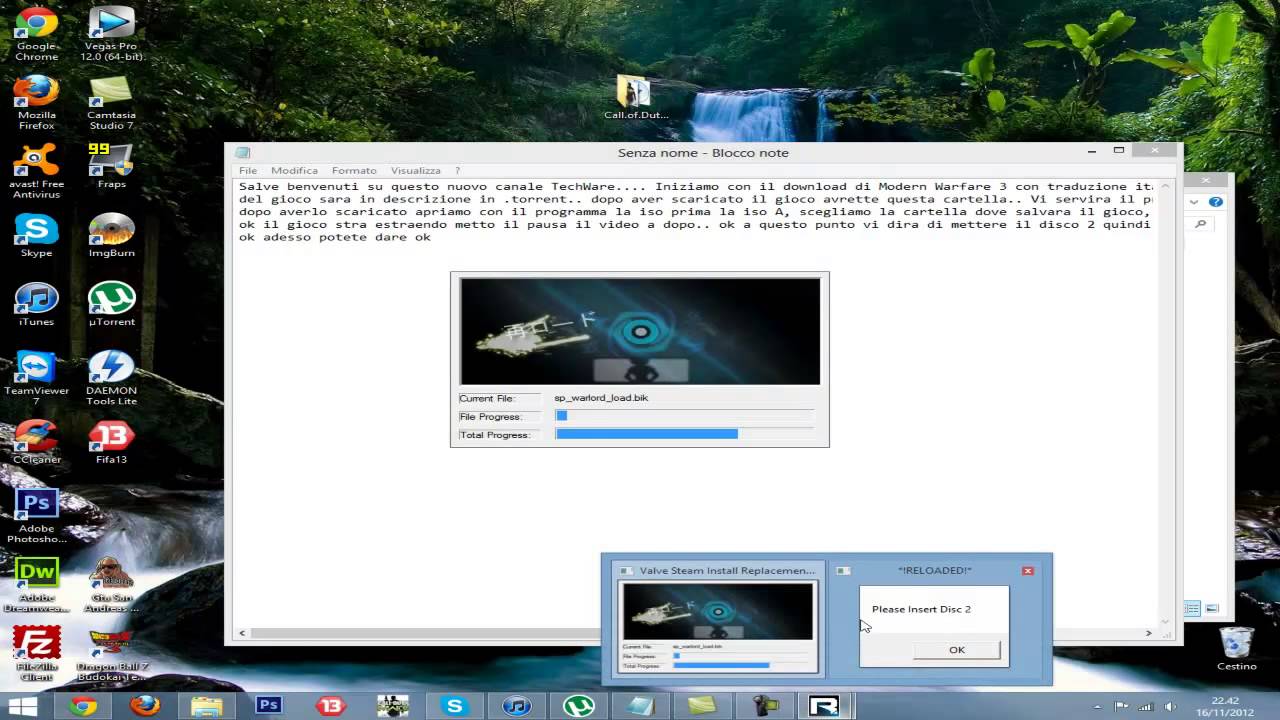
Task: Open the Visualizza menu
Action: [415, 171]
